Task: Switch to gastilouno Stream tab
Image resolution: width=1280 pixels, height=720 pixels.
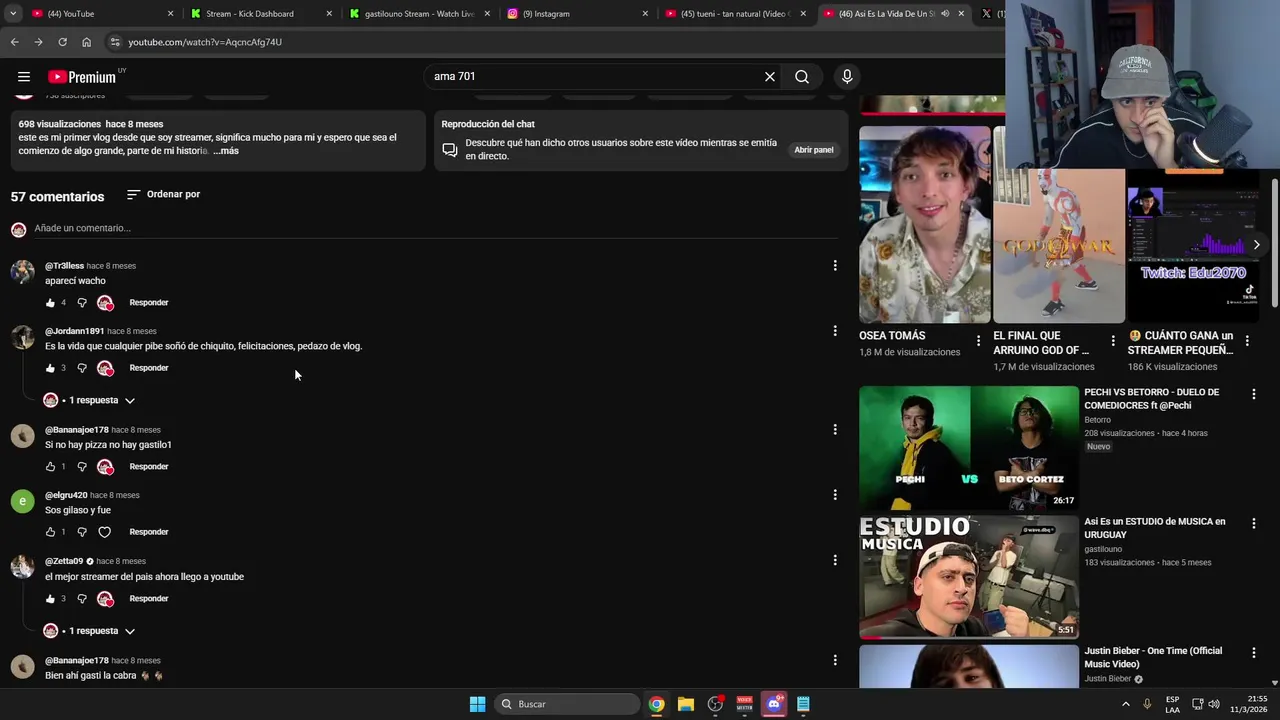Action: pyautogui.click(x=418, y=14)
